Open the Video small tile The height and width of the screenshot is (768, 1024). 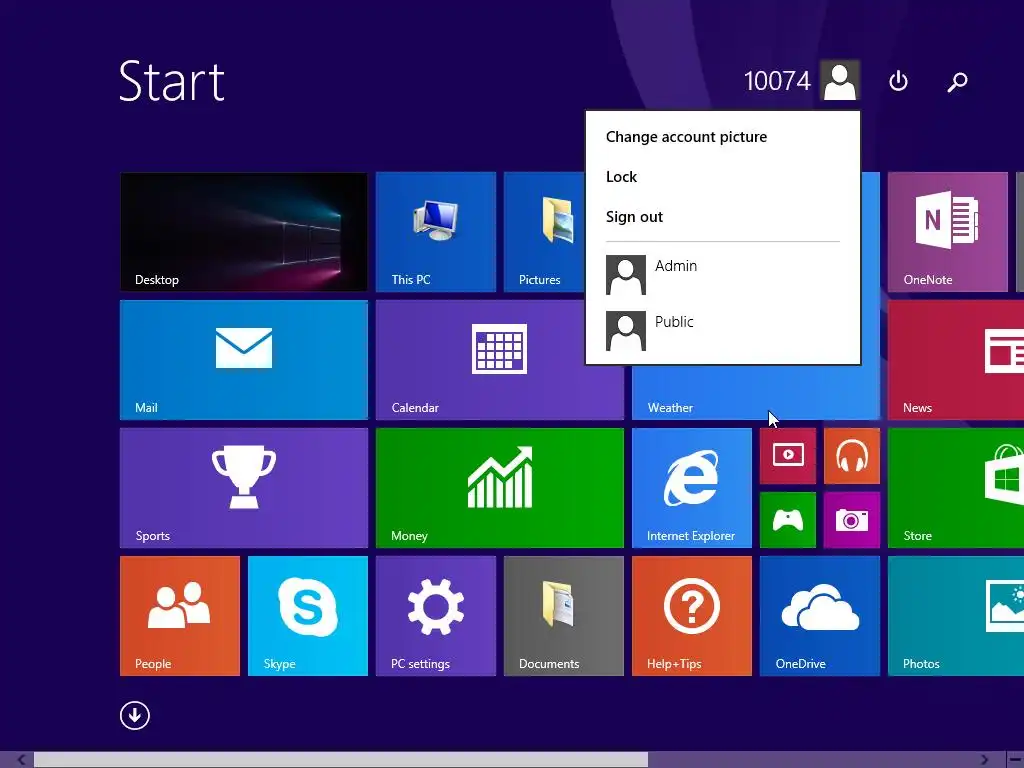(788, 456)
